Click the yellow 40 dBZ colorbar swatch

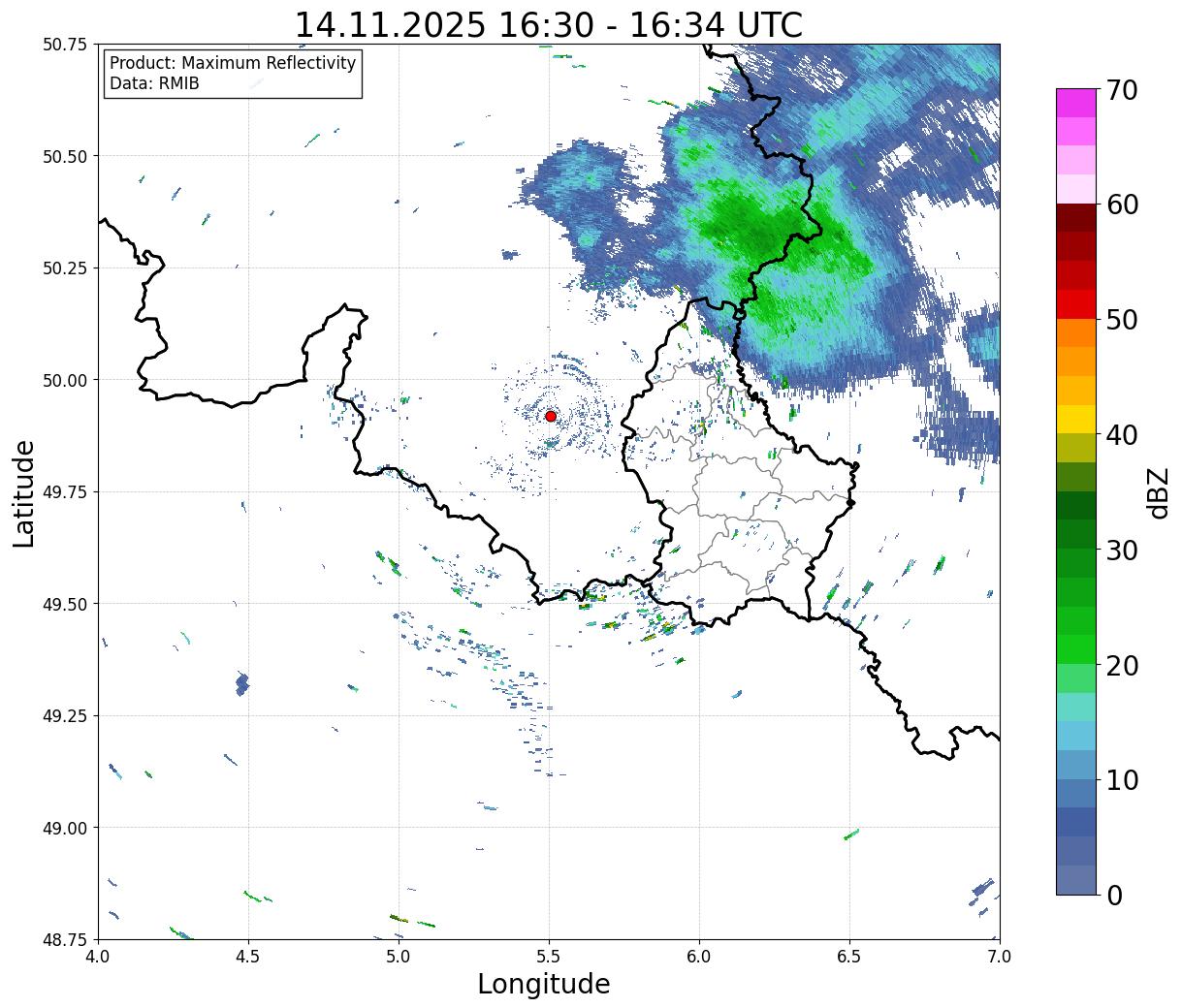pos(1076,420)
